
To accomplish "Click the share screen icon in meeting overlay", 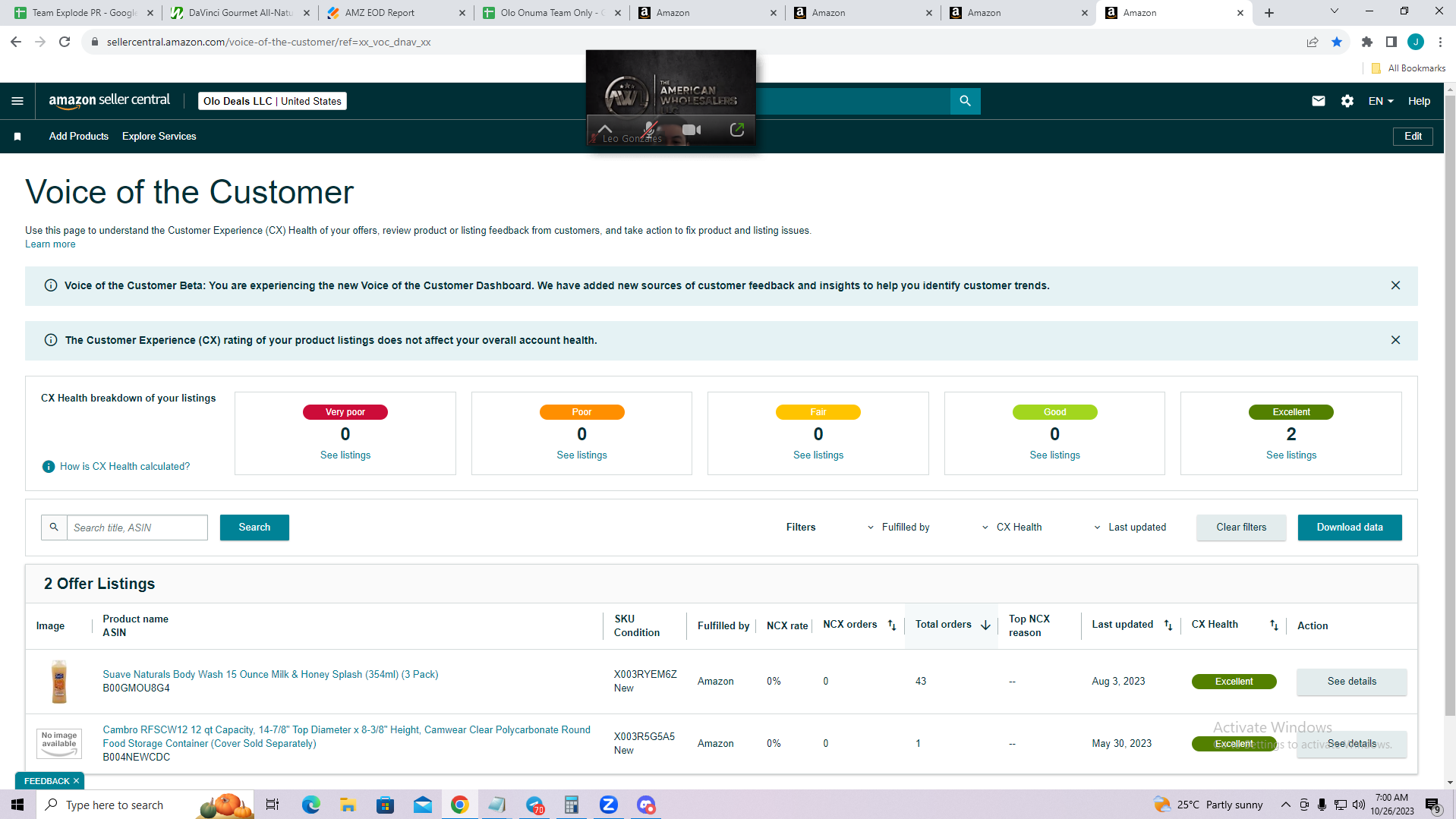I will 736,130.
